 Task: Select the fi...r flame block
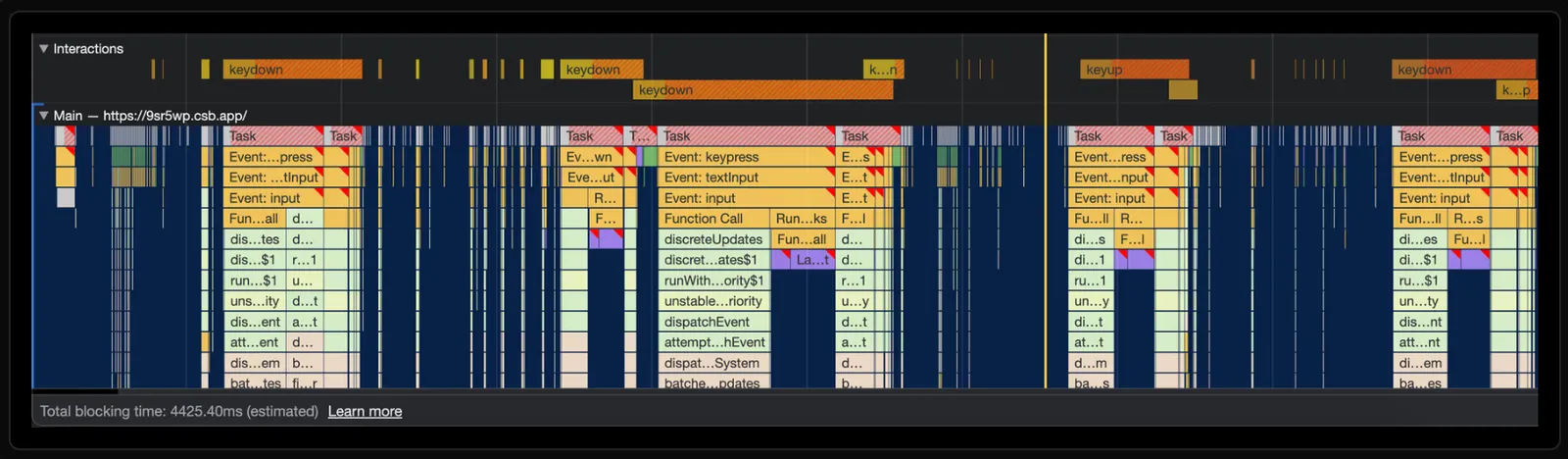pos(306,383)
